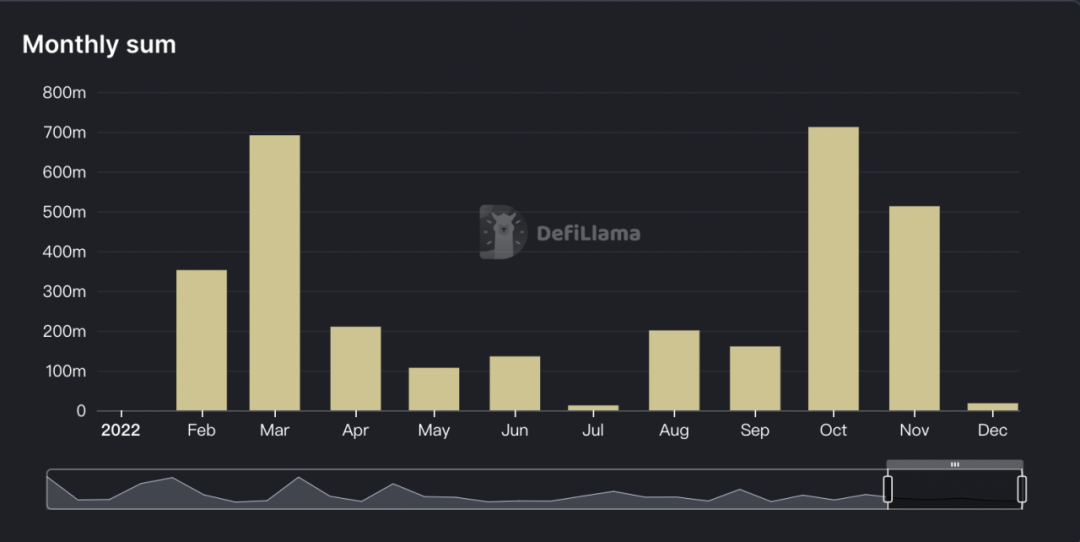Click the May bar
The height and width of the screenshot is (542, 1080).
[x=434, y=389]
